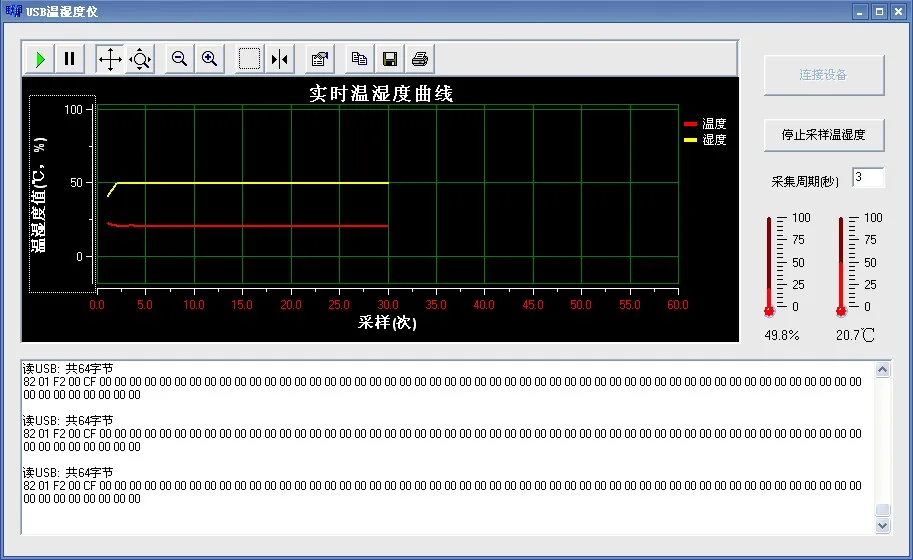Click the red 温度 legend swatch

click(x=690, y=124)
